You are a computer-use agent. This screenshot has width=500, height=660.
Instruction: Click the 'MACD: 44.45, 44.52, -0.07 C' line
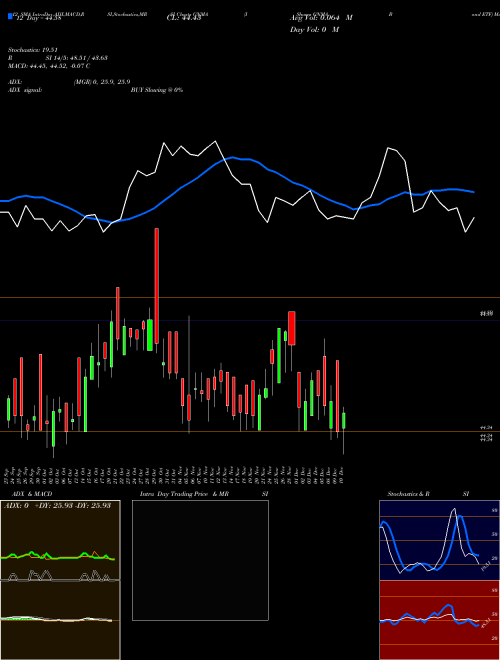(x=49, y=66)
